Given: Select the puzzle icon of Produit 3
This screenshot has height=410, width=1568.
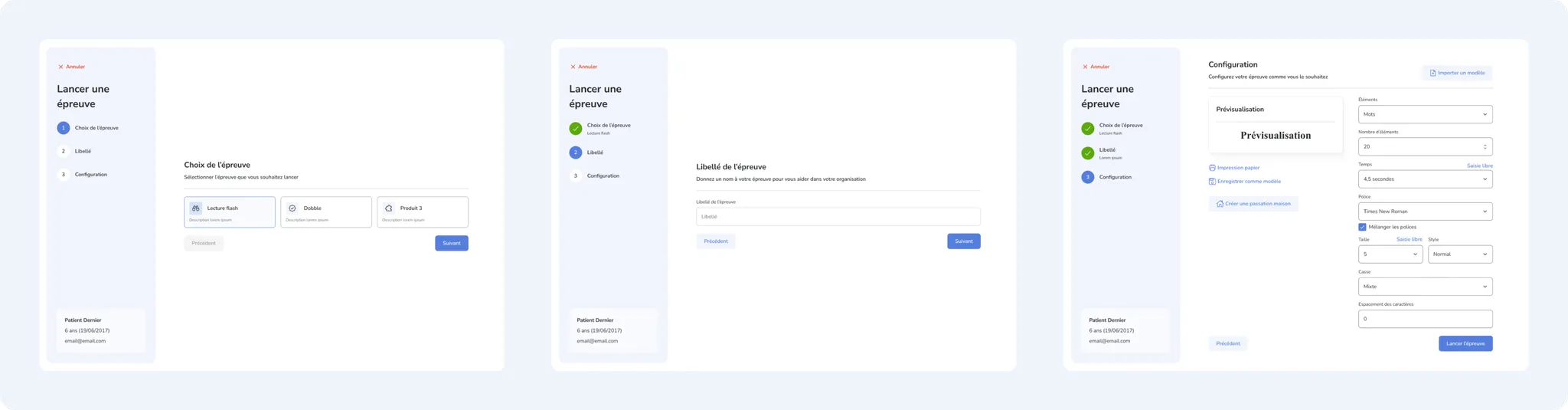Looking at the screenshot, I should (x=389, y=208).
